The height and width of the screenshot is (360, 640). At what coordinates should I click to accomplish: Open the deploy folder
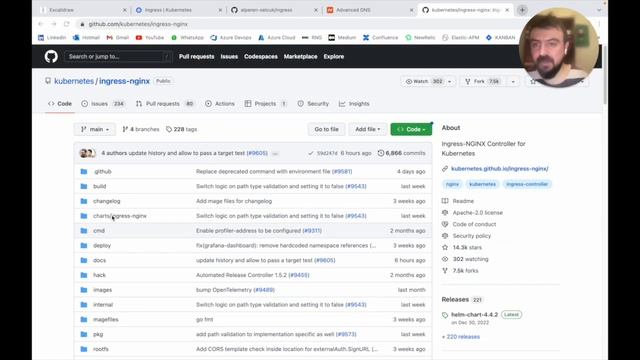click(x=102, y=245)
